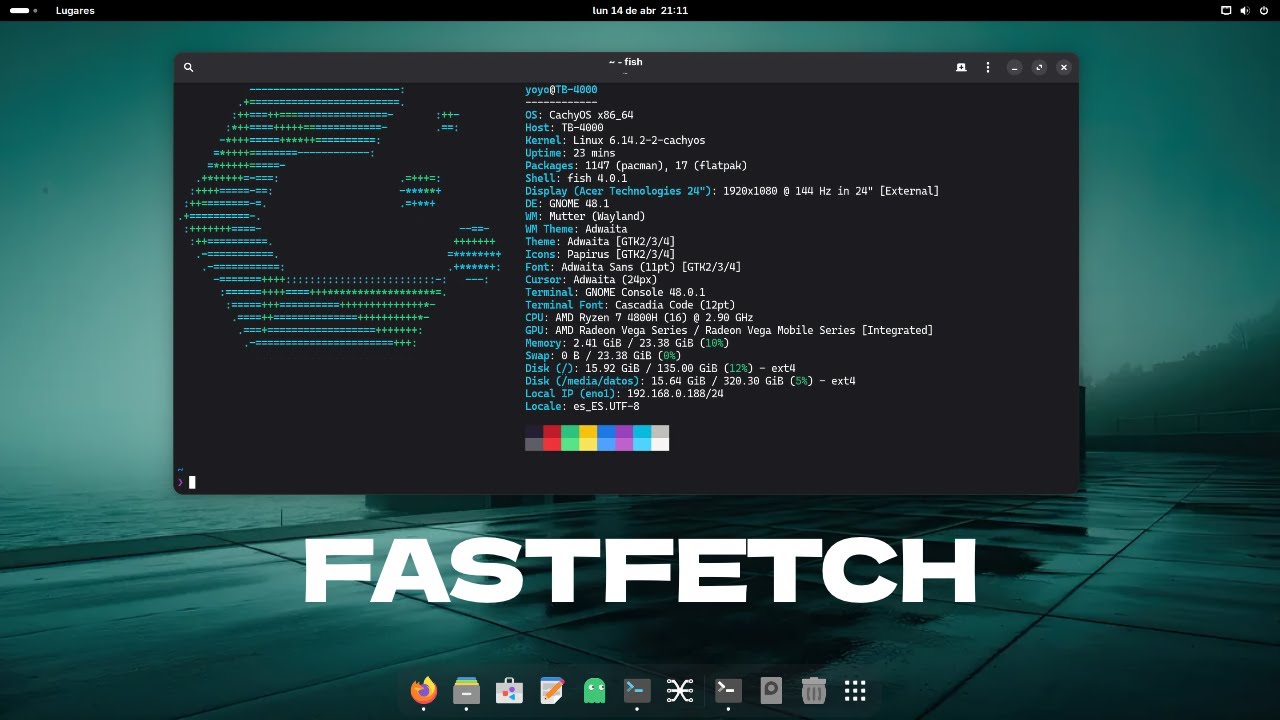
Task: Click the "Disk (/)" 15.92 GiB line
Action: [661, 368]
